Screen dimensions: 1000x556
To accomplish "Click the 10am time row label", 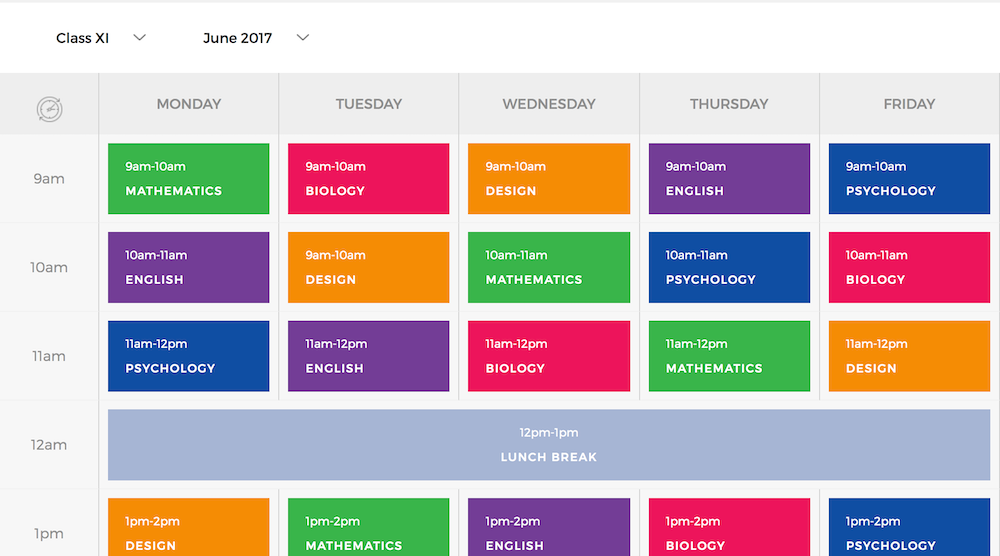I will coord(49,267).
